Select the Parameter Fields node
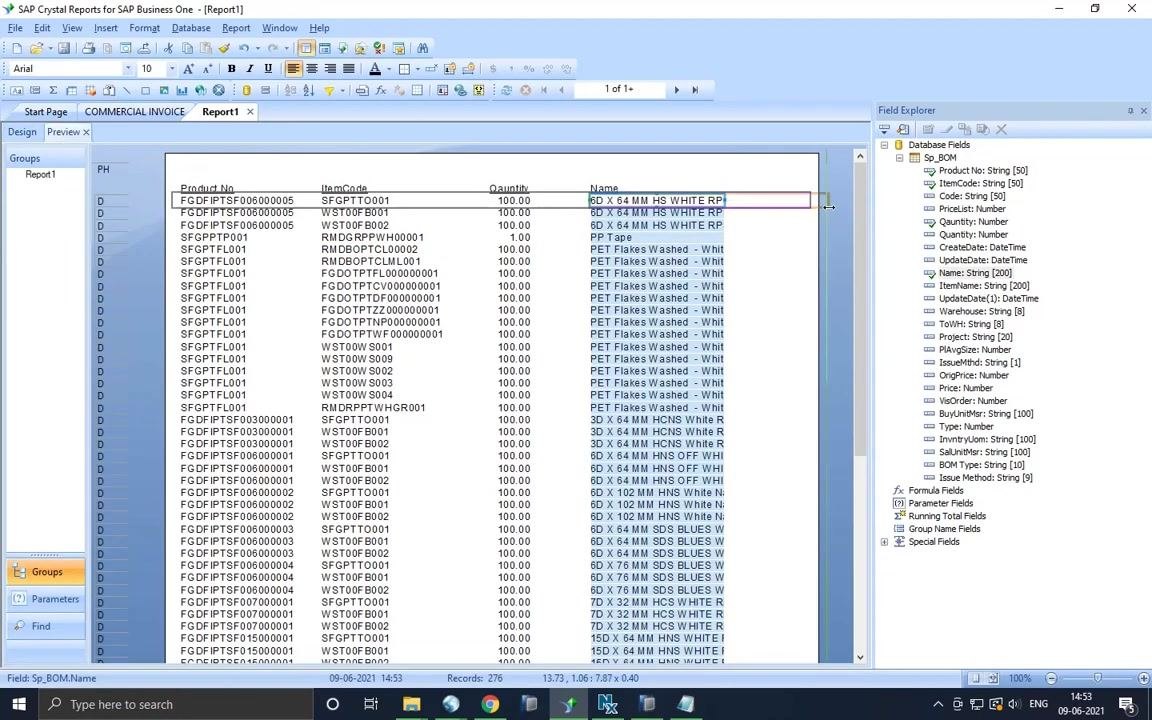This screenshot has width=1152, height=720. pos(940,503)
